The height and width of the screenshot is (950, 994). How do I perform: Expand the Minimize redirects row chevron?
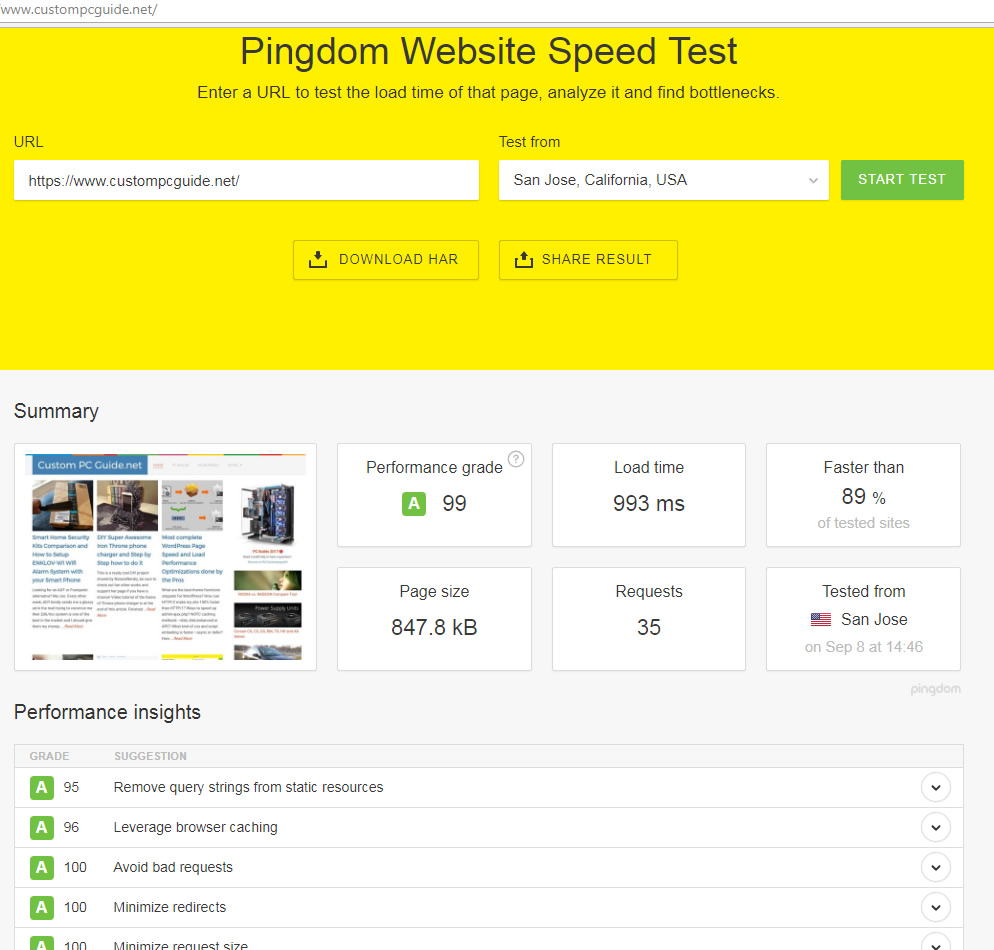click(x=935, y=908)
